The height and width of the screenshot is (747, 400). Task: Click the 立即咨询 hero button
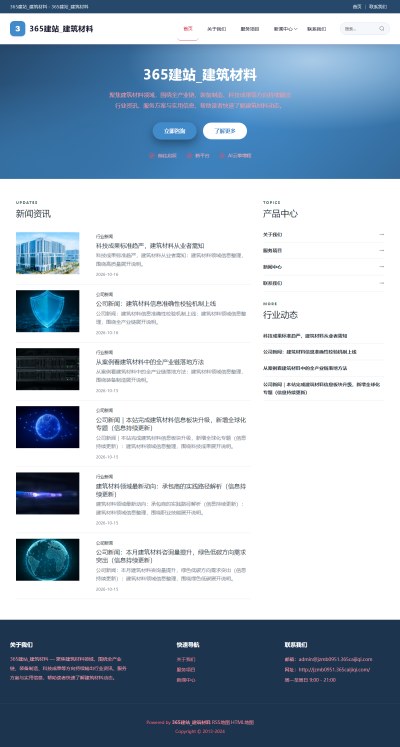click(x=174, y=131)
